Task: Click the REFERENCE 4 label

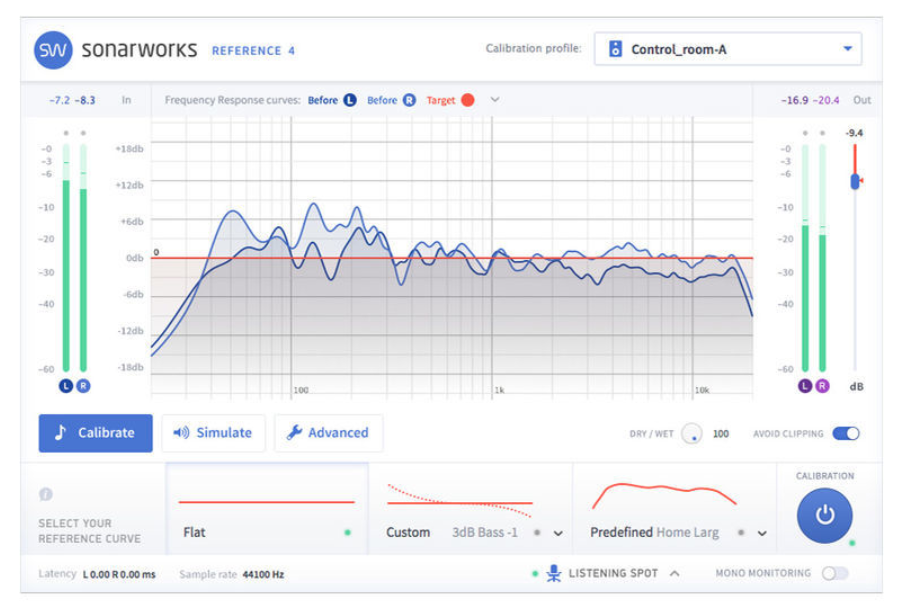Action: click(253, 51)
